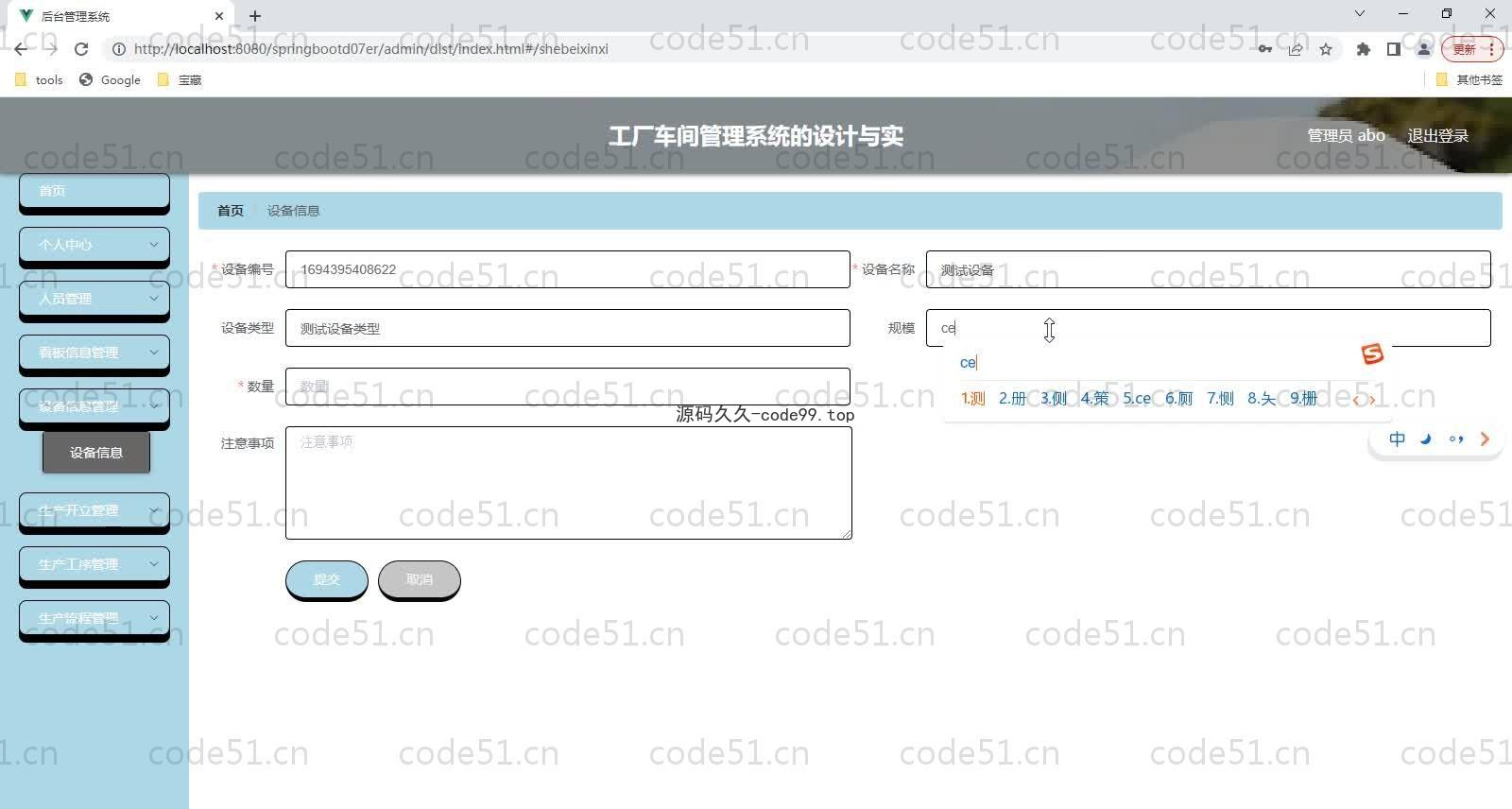Toggle the IME half-moon width icon
The width and height of the screenshot is (1512, 809).
click(1426, 439)
